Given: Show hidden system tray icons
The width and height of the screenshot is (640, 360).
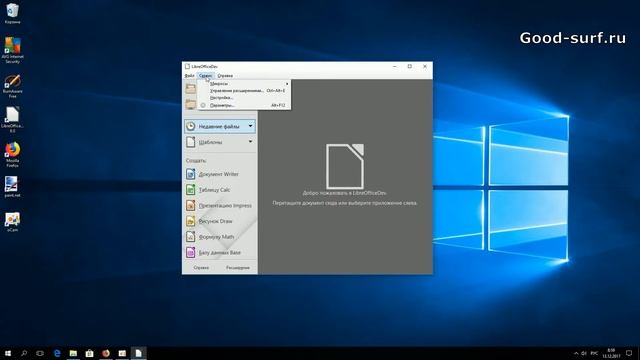Looking at the screenshot, I should [x=576, y=353].
